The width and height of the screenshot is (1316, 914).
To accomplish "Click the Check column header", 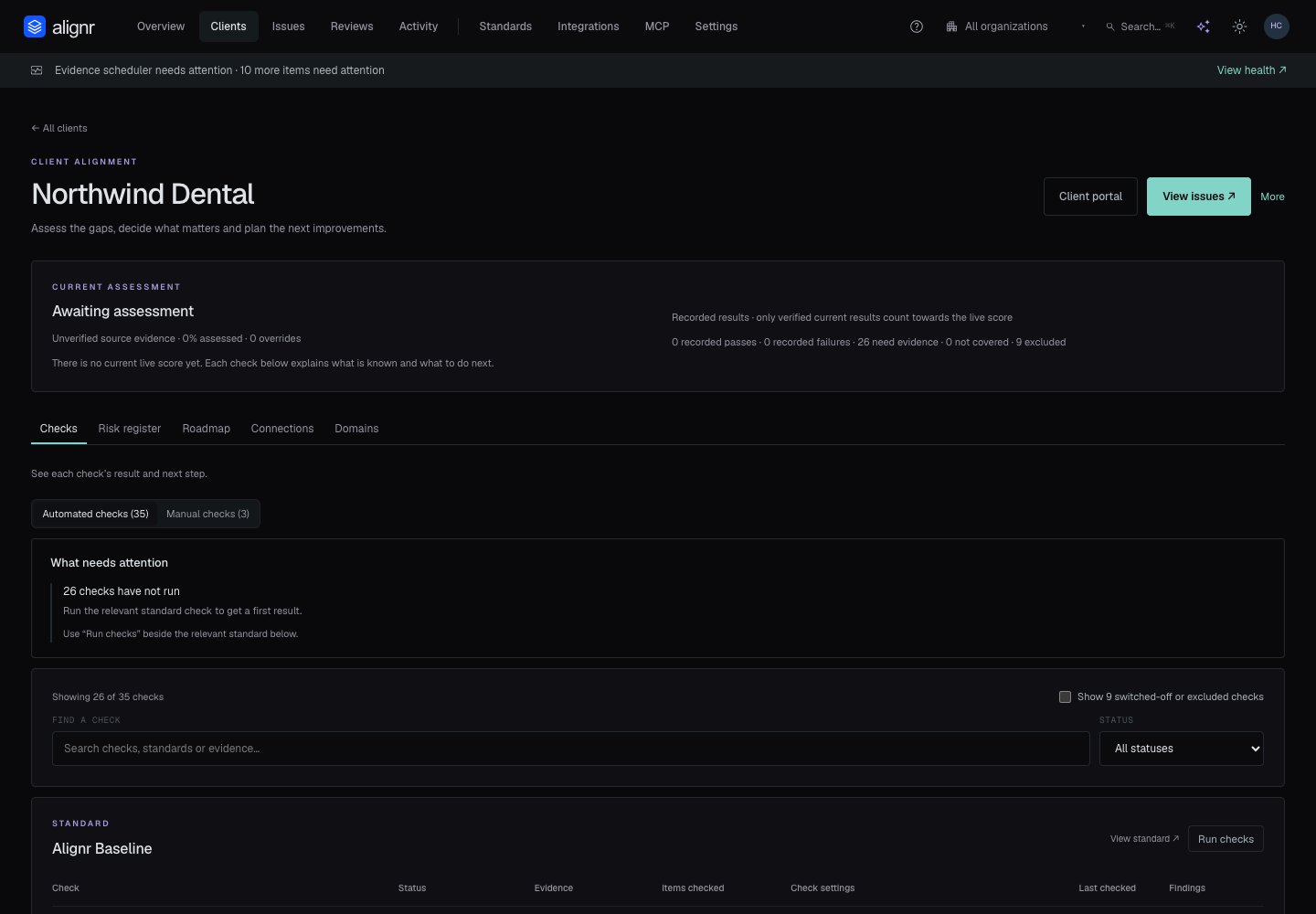I will coord(66,888).
